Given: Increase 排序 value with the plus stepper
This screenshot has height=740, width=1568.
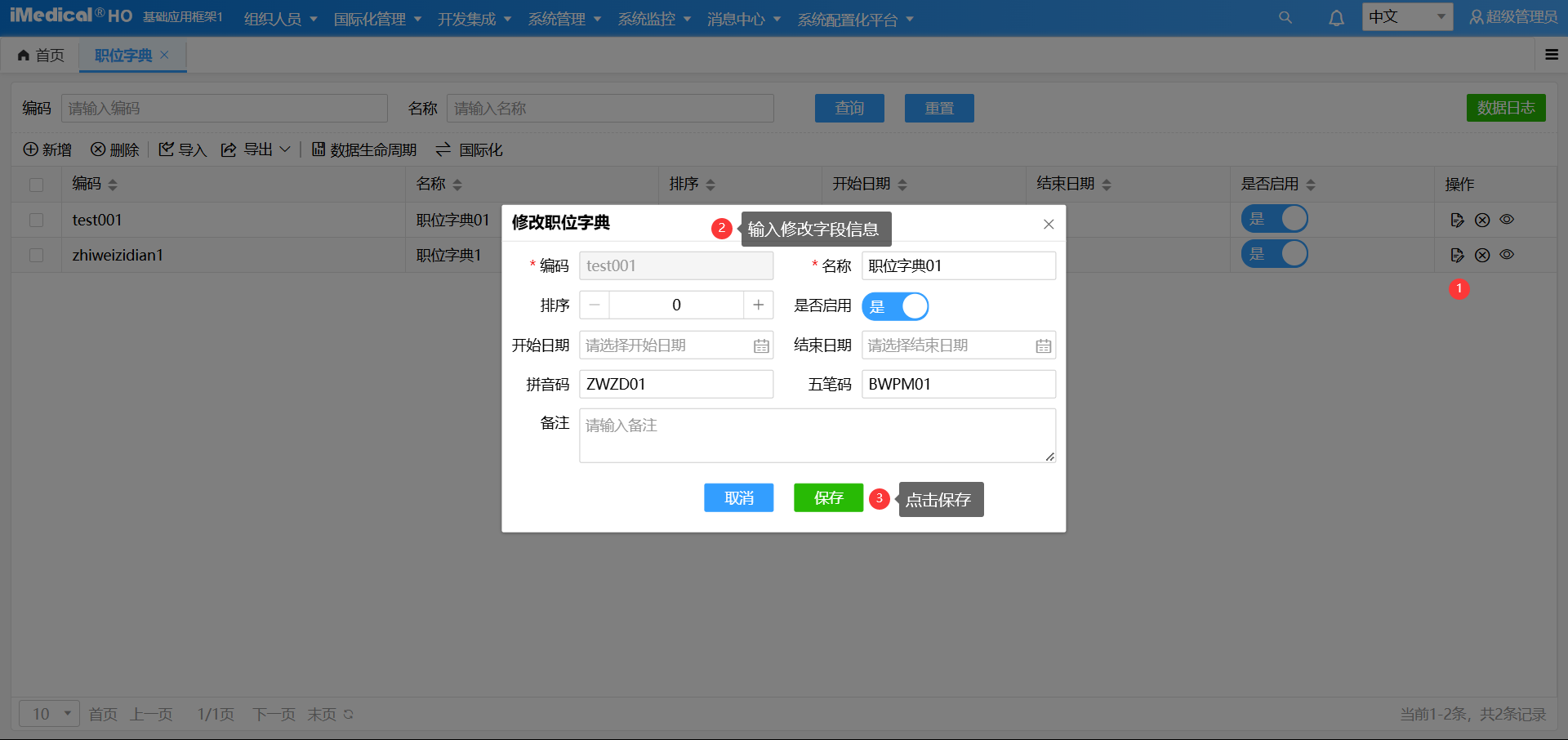Looking at the screenshot, I should (x=758, y=304).
